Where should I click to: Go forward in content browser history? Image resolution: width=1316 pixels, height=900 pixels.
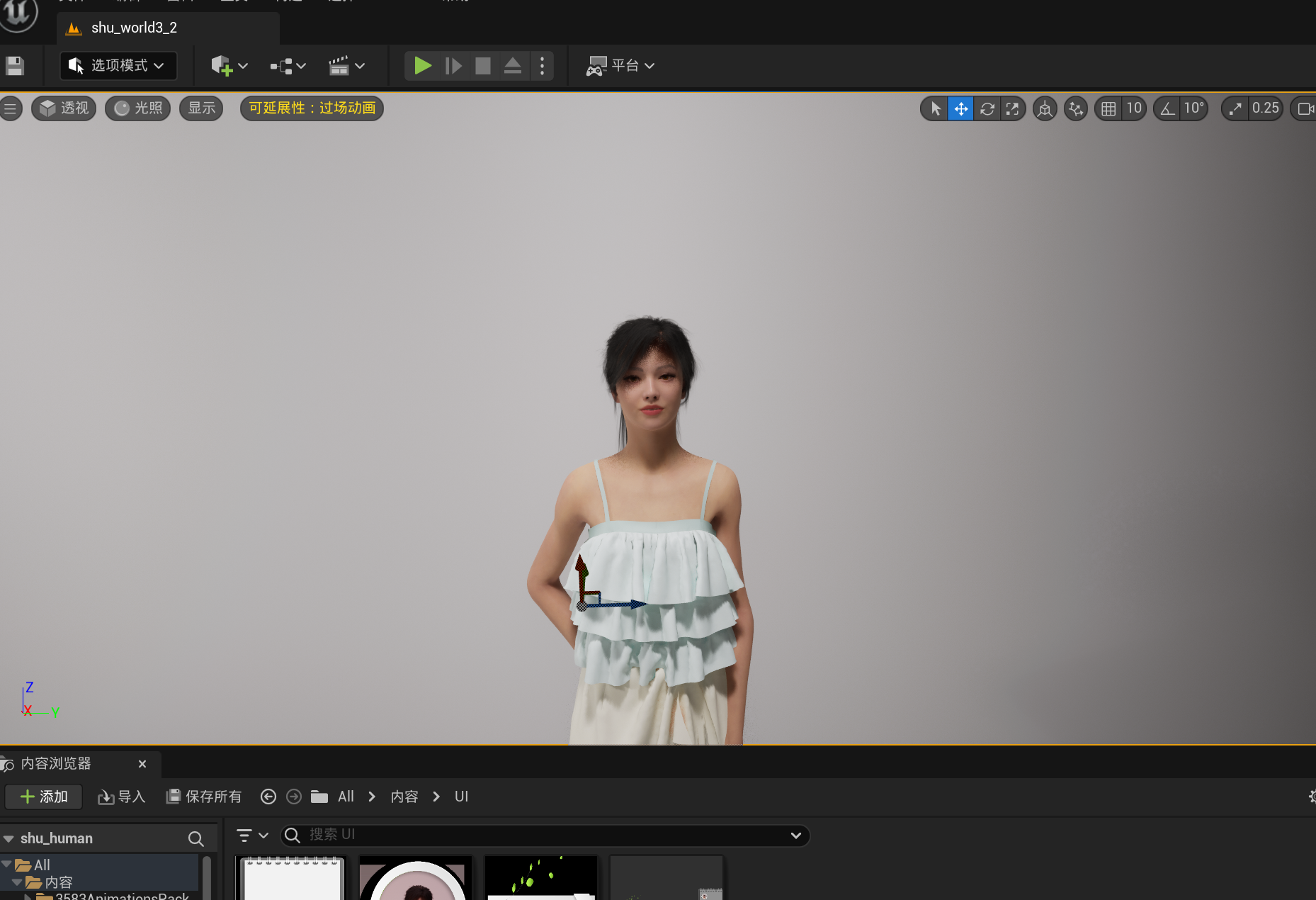pyautogui.click(x=294, y=797)
